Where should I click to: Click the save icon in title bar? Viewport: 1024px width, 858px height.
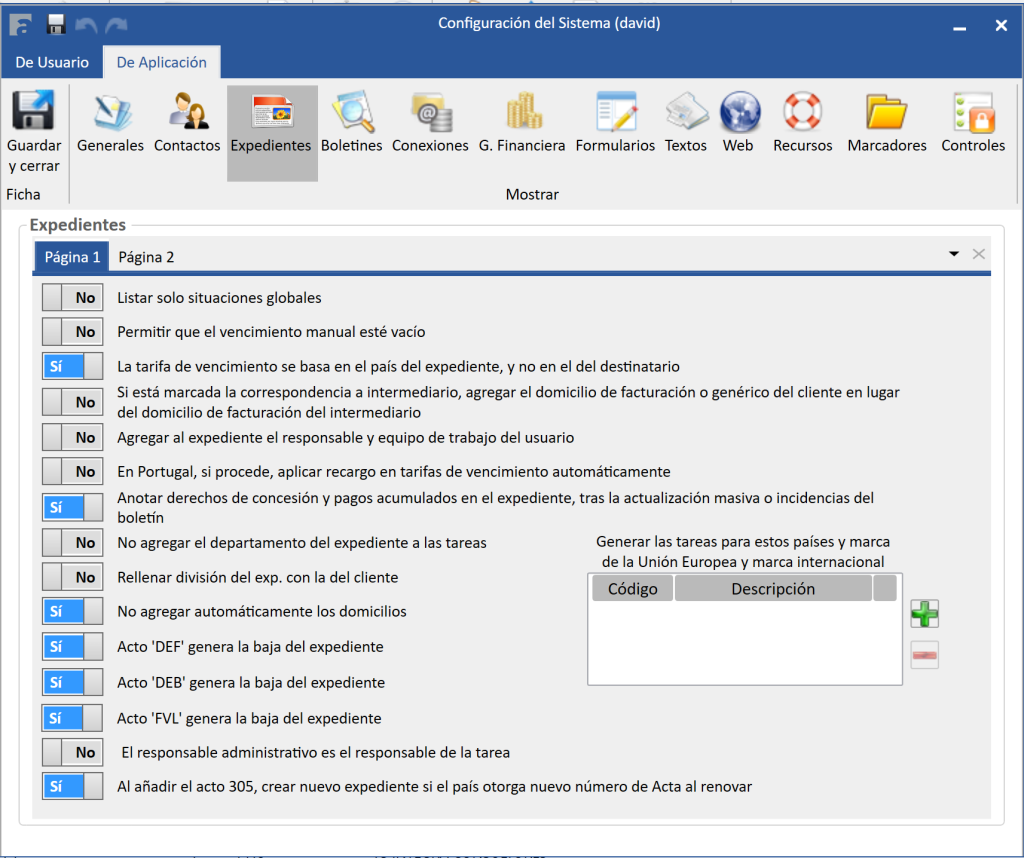56,24
